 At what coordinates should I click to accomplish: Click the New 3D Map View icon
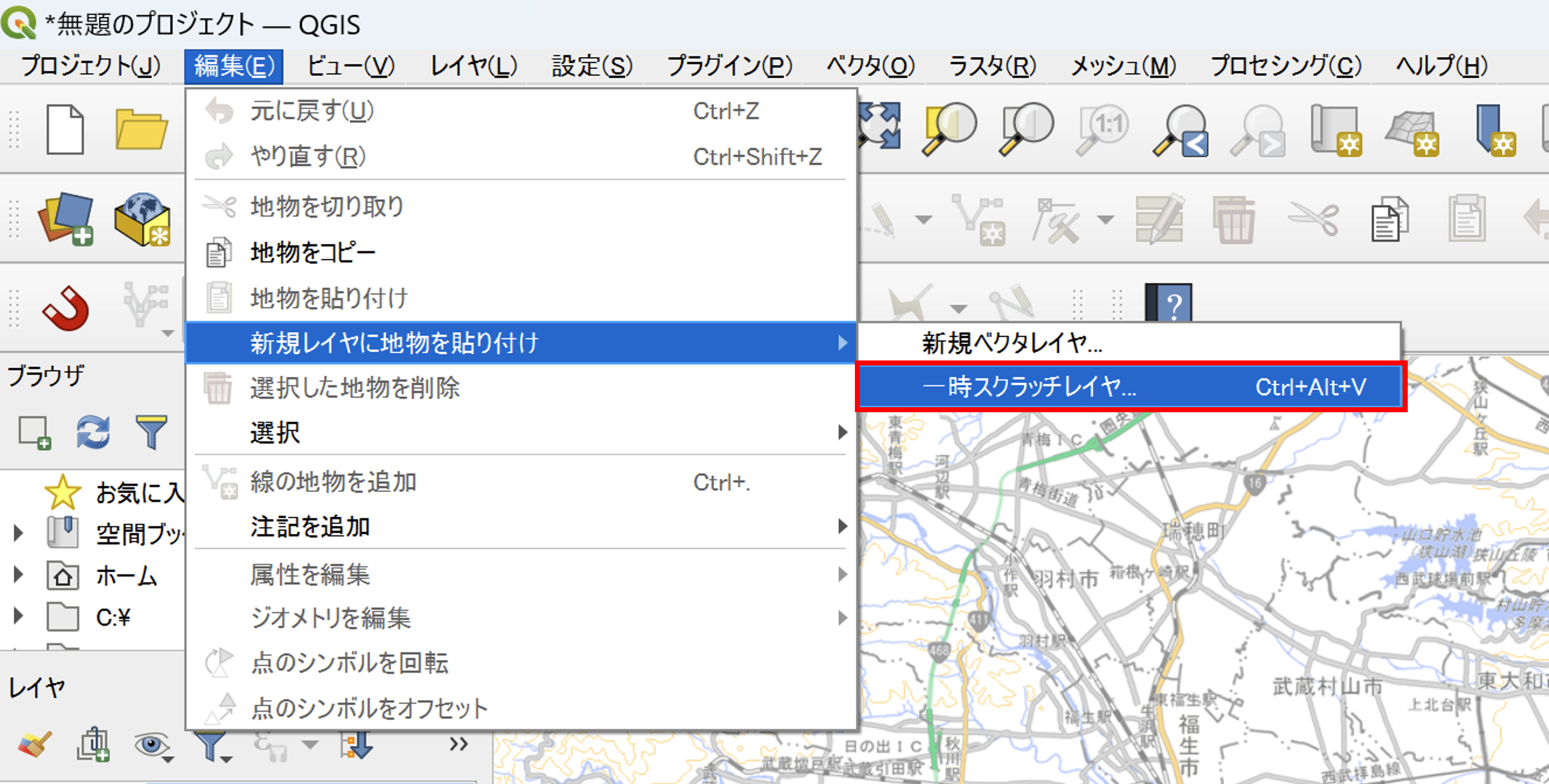(1413, 132)
